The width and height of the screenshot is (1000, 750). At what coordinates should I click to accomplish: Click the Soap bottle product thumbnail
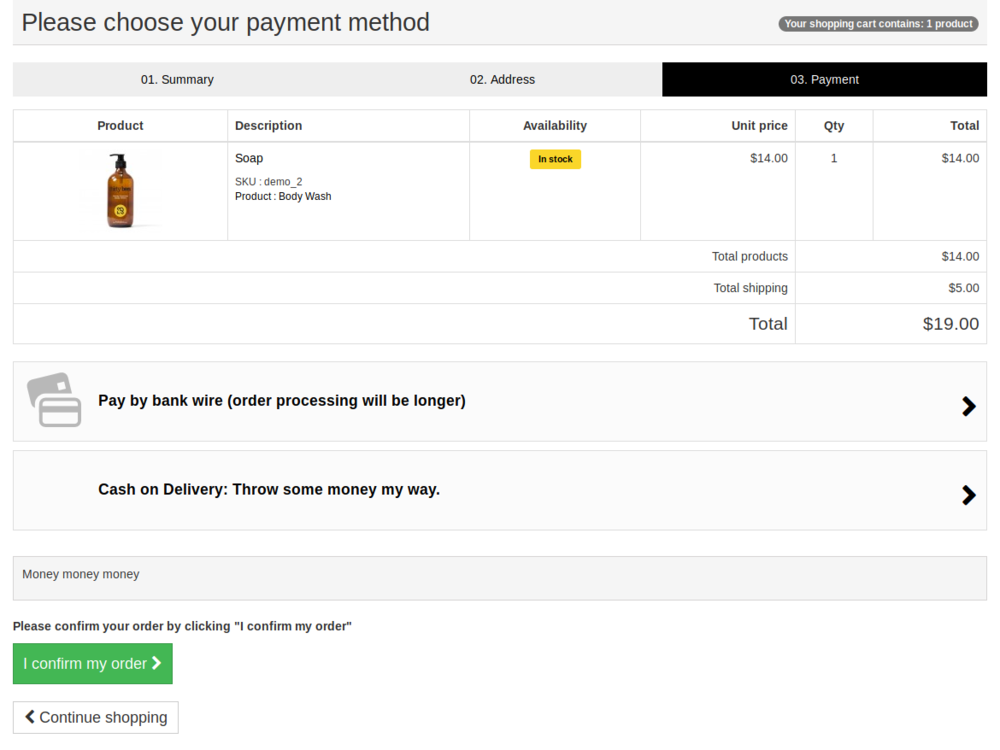point(120,191)
